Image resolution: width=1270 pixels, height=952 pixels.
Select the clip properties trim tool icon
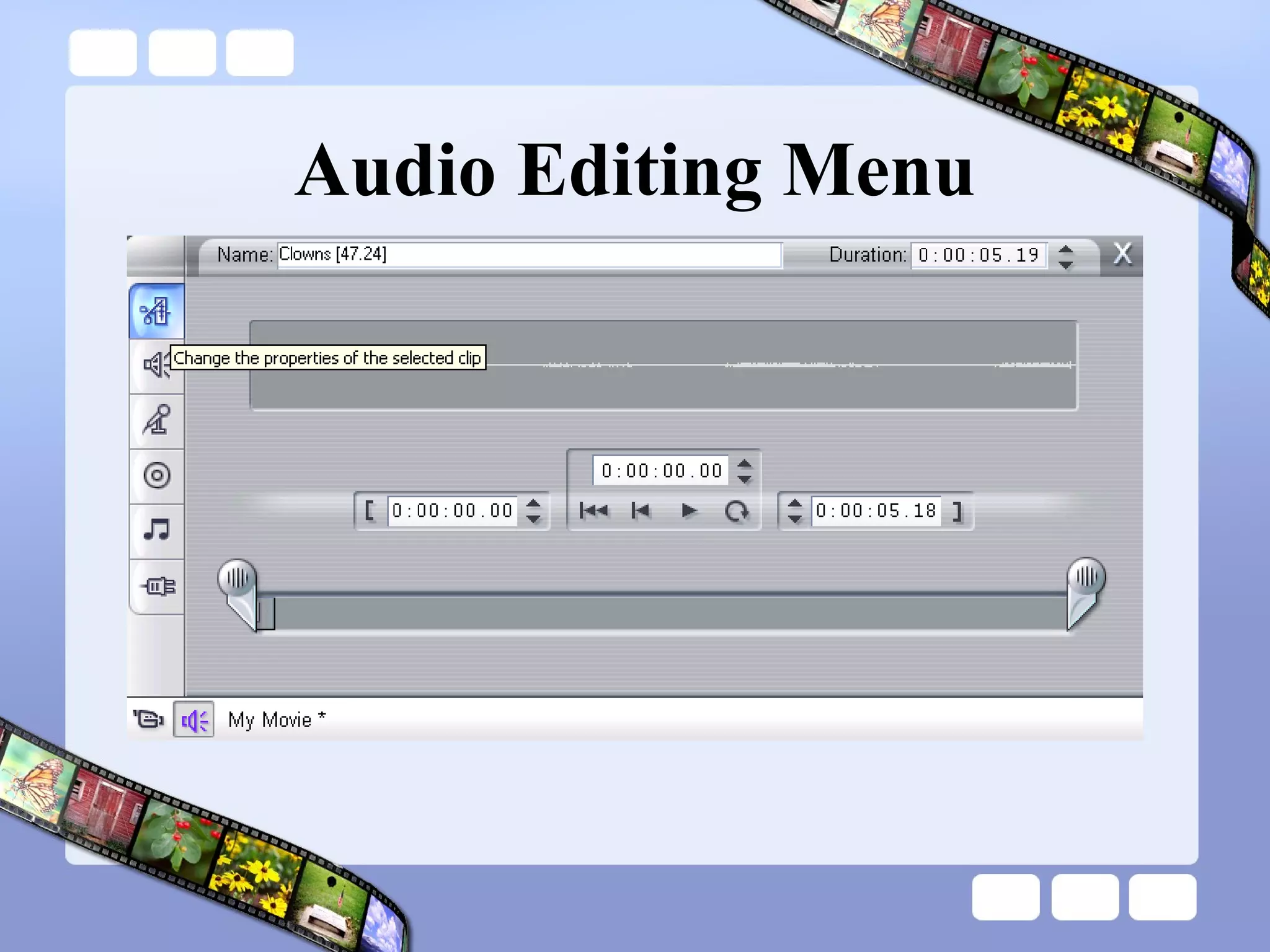tap(156, 311)
